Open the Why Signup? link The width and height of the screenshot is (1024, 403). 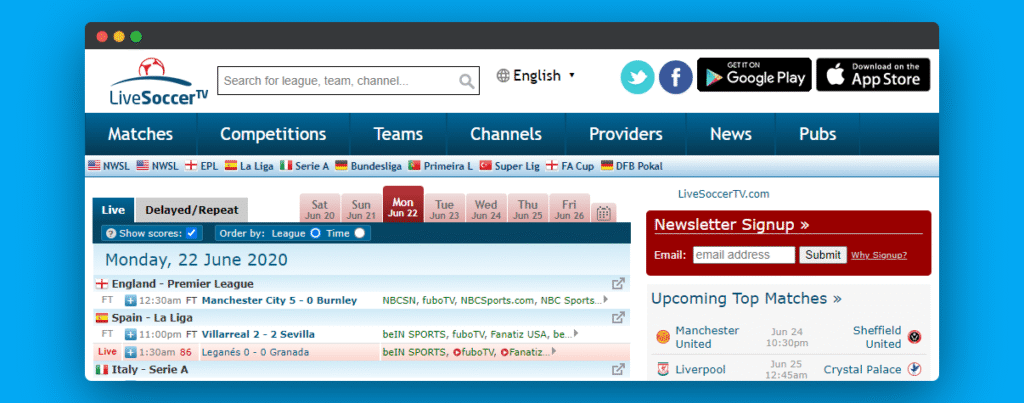(x=879, y=255)
